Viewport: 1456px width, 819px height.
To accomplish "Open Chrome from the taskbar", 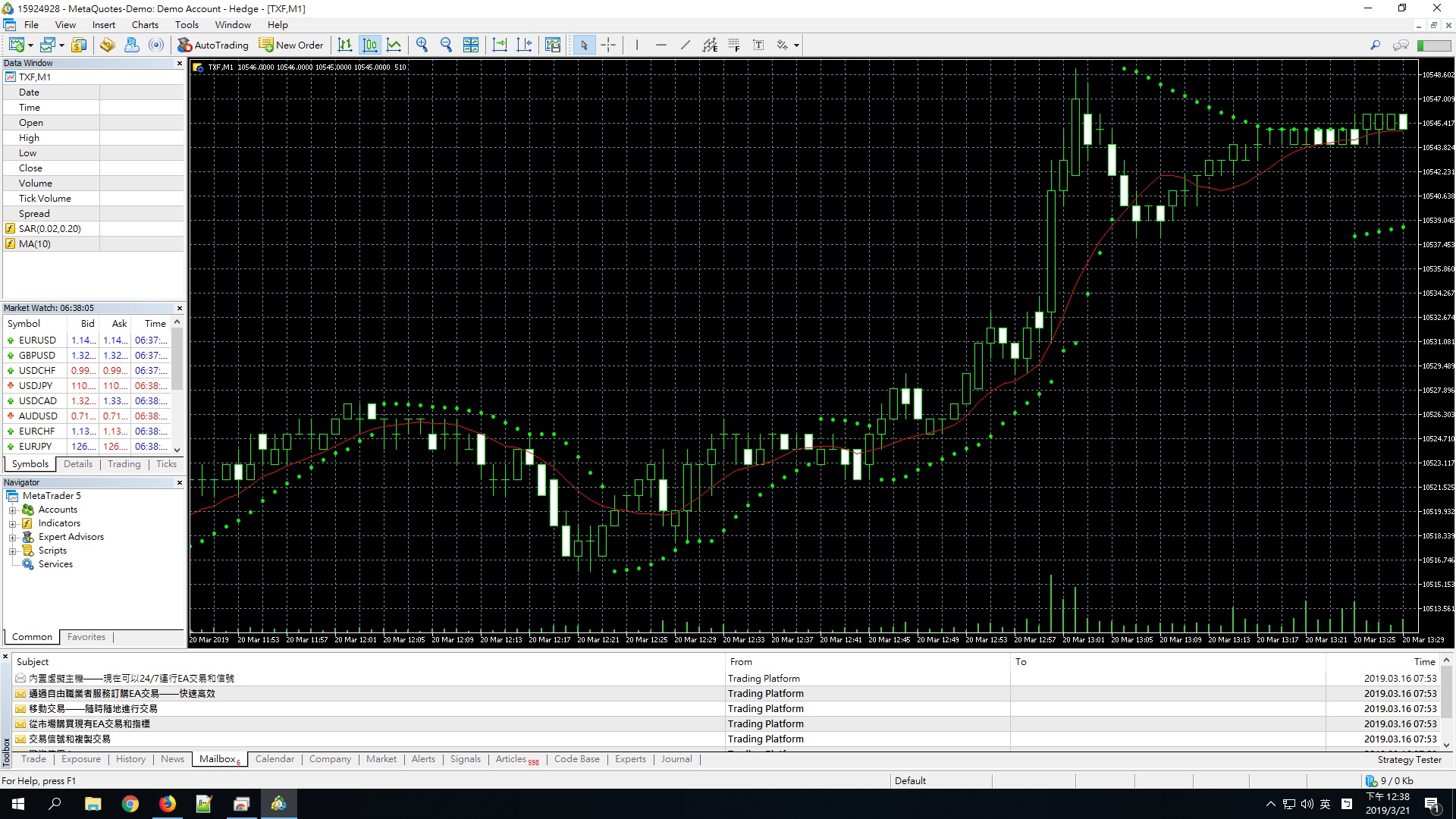I will (x=130, y=804).
